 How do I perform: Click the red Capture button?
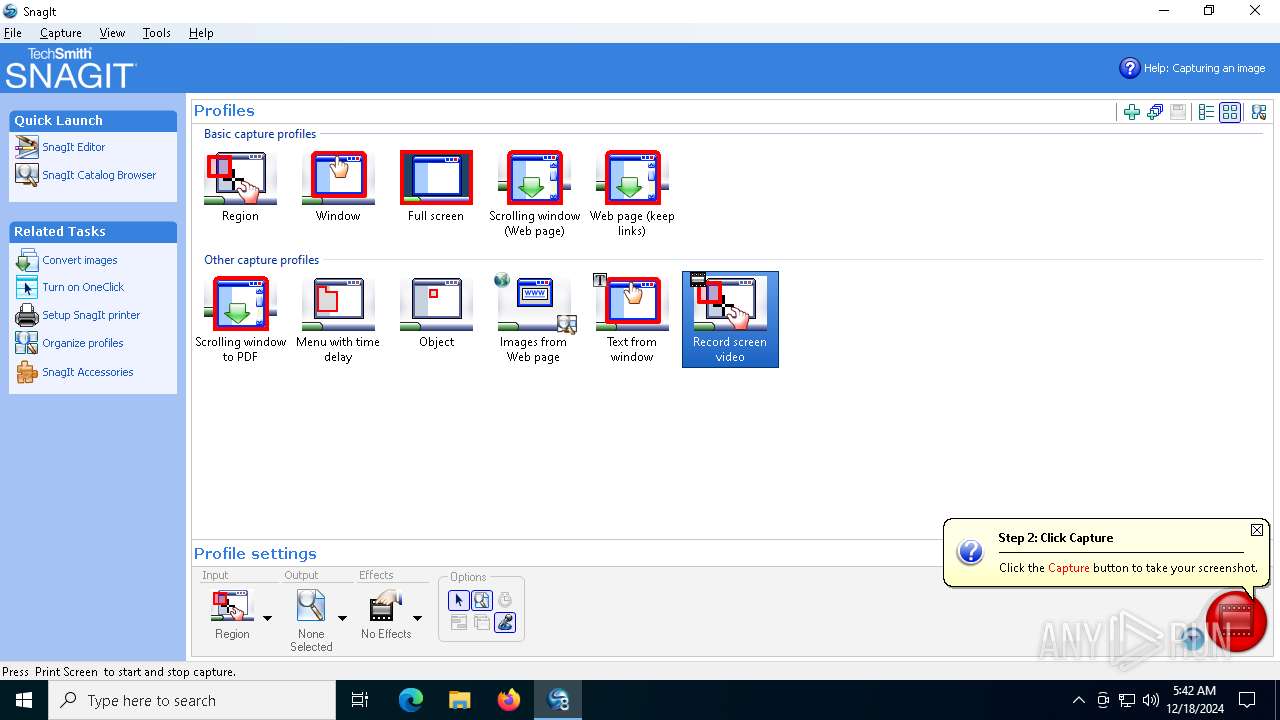click(1236, 621)
